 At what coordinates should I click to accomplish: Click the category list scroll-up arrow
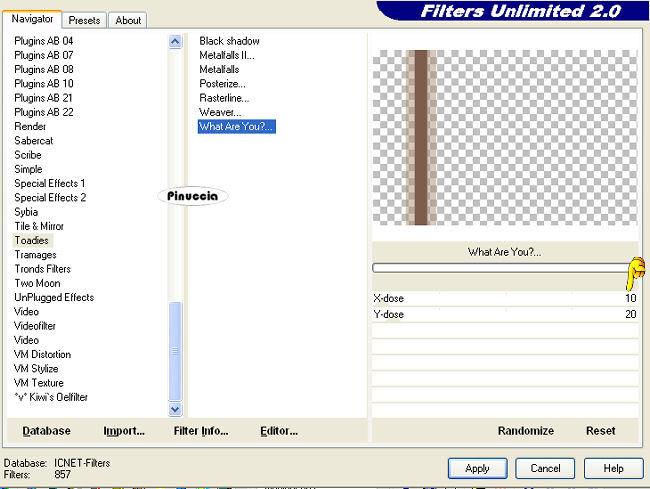tap(175, 41)
